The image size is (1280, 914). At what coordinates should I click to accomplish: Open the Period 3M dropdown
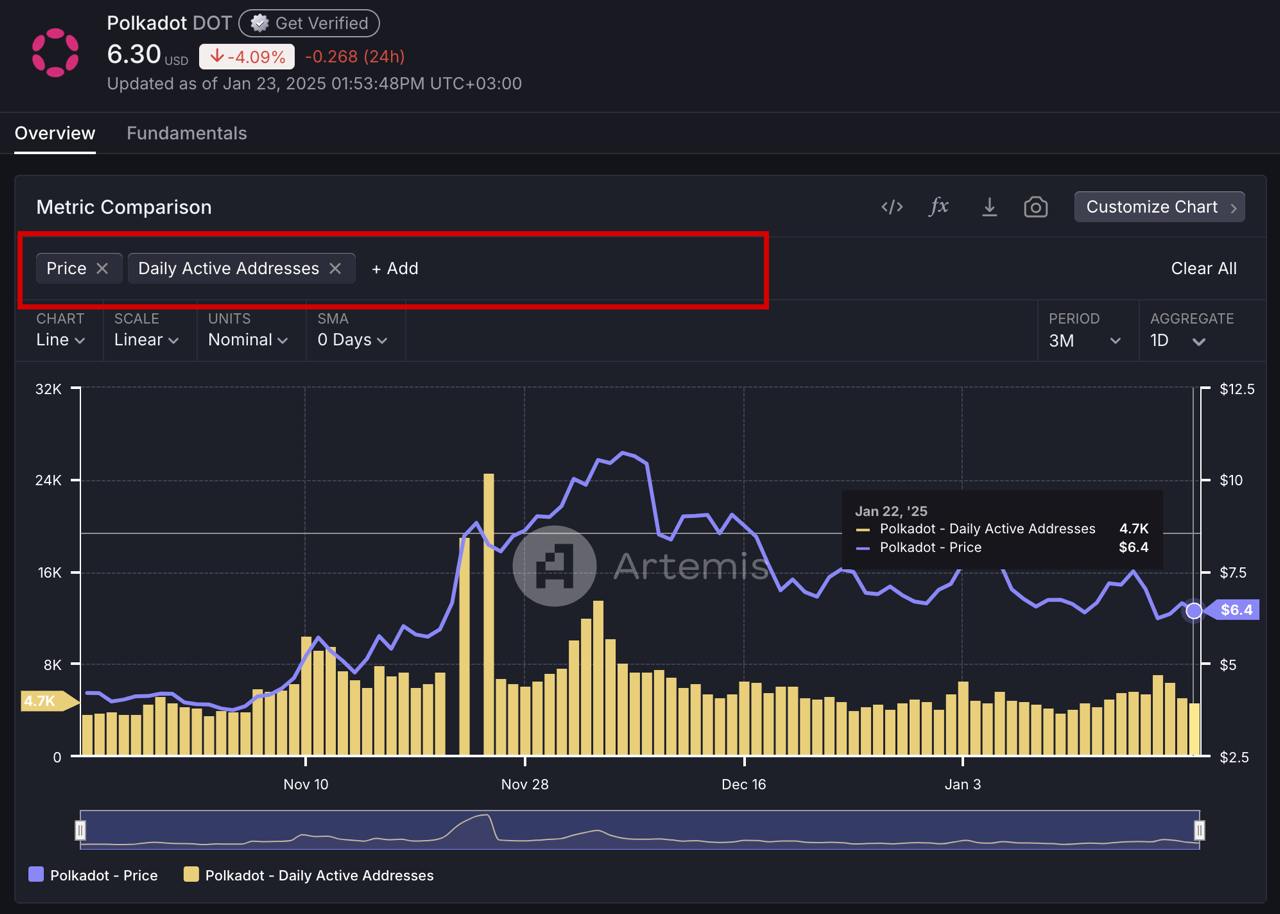coord(1085,340)
